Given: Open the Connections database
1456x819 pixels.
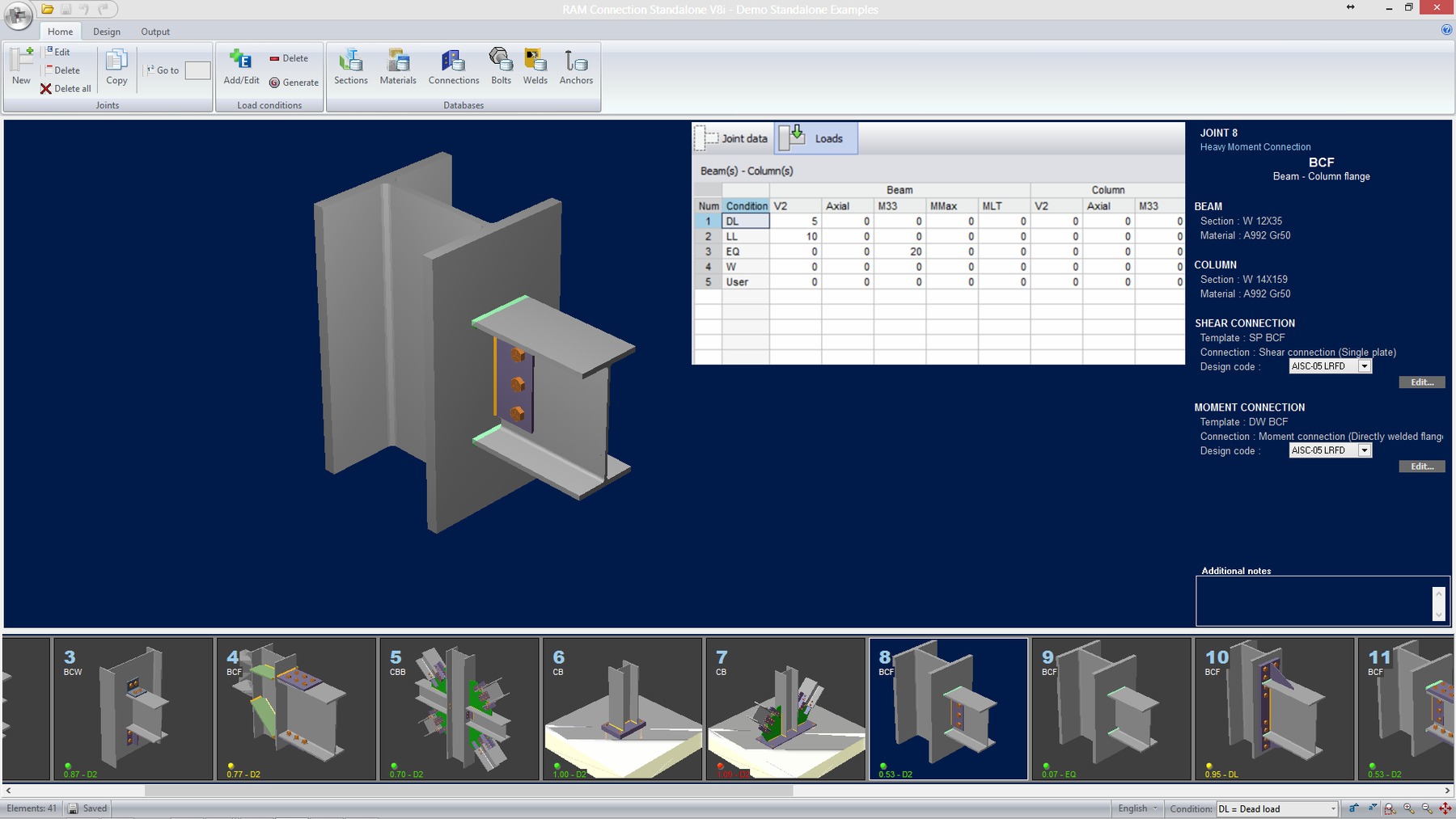Looking at the screenshot, I should [453, 66].
